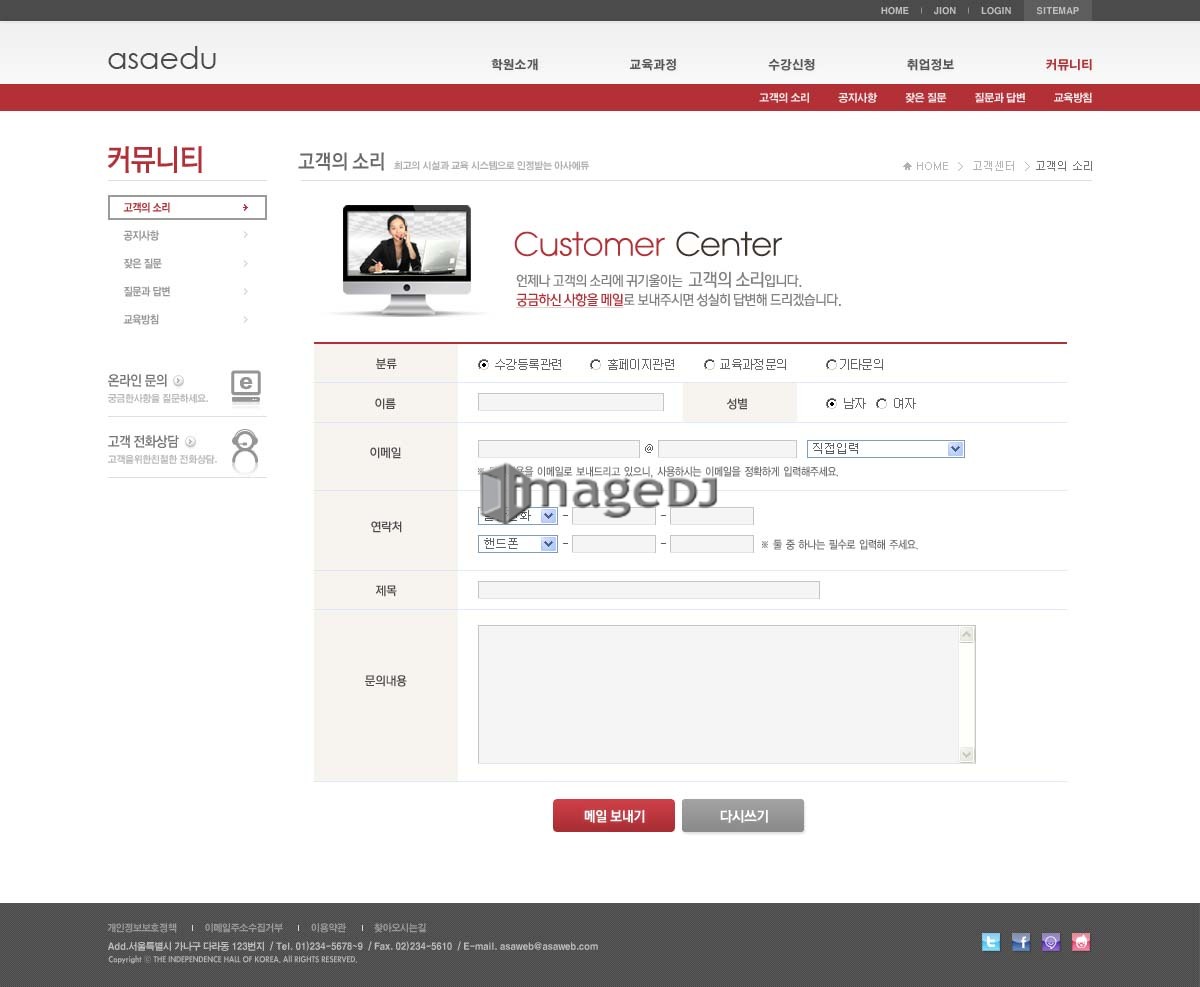The width and height of the screenshot is (1200, 987).
Task: Click HOME in the top utility bar
Action: (x=895, y=11)
